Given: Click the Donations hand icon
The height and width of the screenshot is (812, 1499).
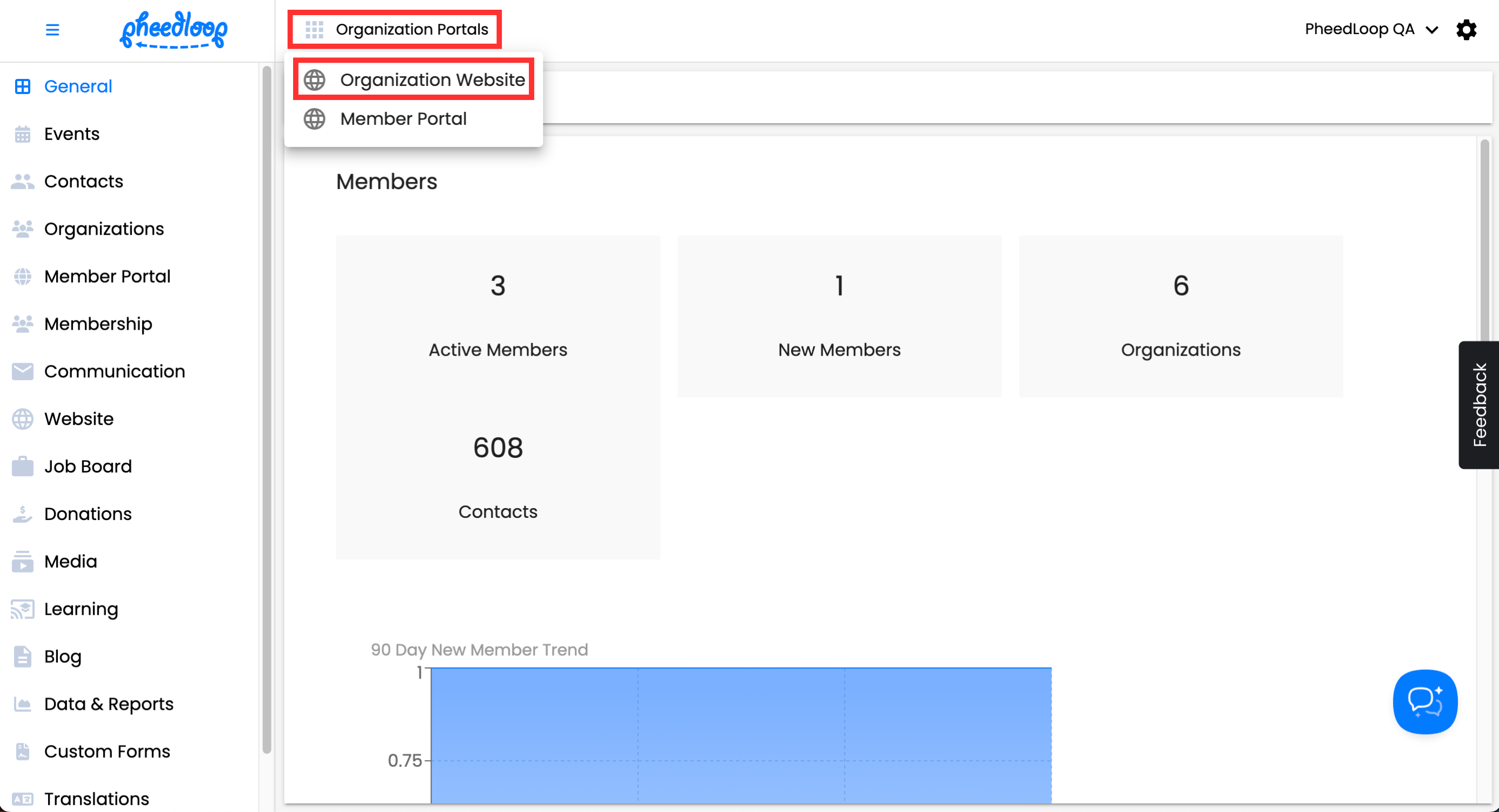Looking at the screenshot, I should [22, 514].
